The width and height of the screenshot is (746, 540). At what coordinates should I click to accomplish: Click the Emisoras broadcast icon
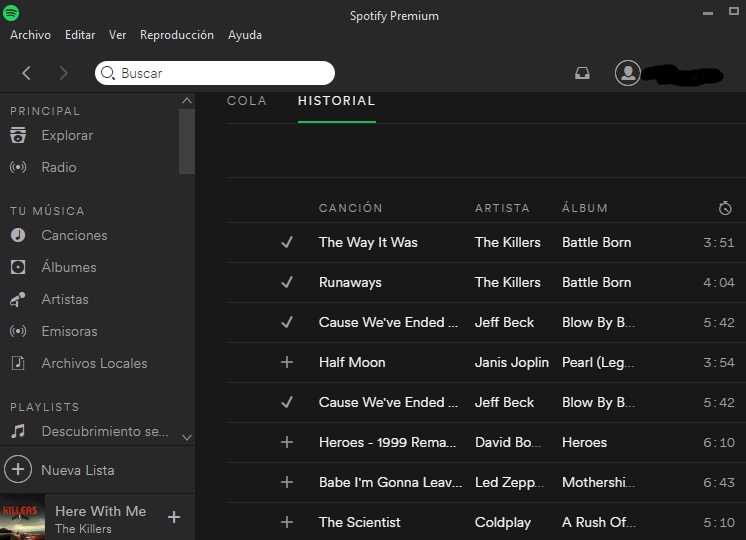[x=18, y=331]
